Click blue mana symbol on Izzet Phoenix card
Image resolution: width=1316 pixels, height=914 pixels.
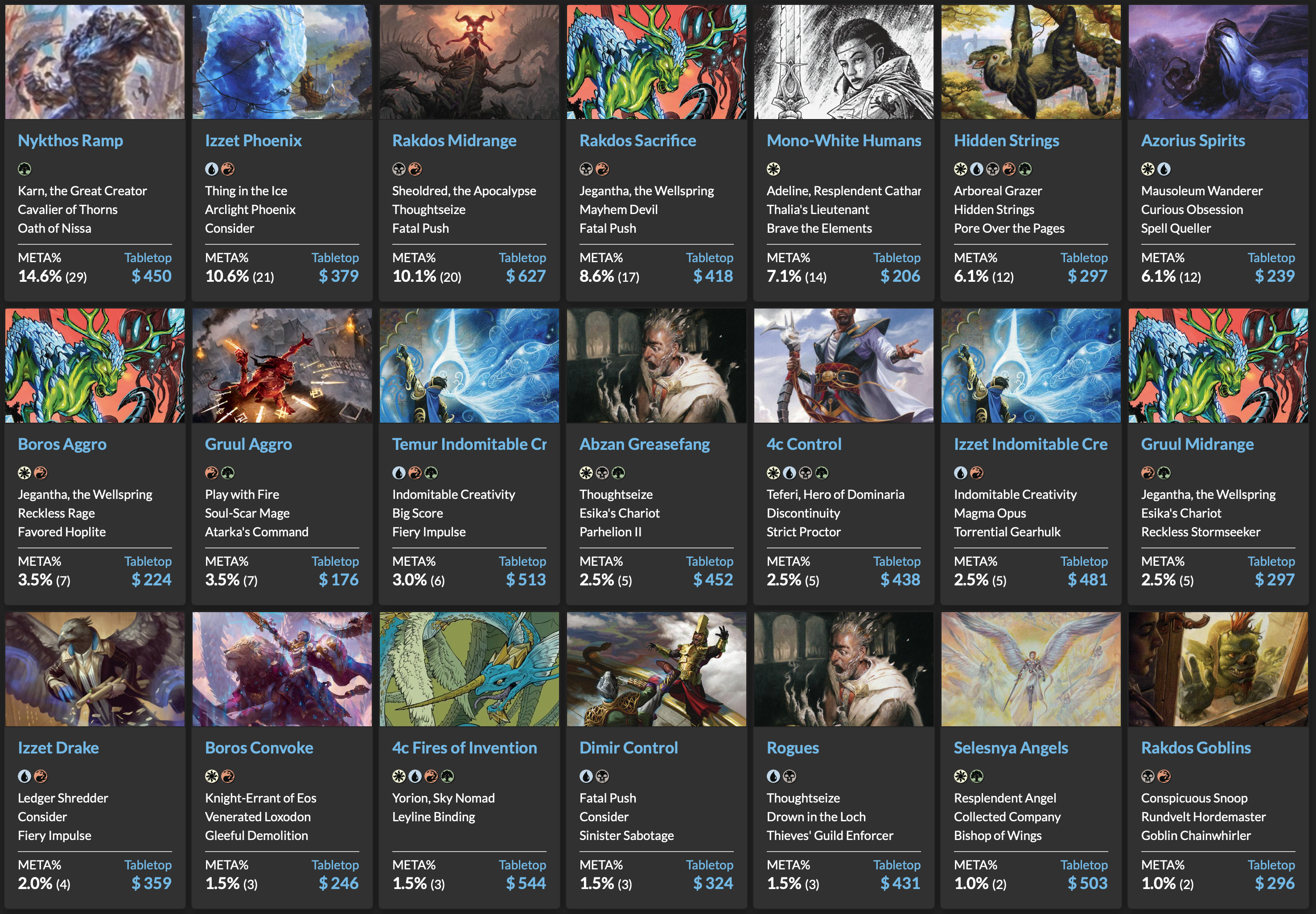pos(211,169)
